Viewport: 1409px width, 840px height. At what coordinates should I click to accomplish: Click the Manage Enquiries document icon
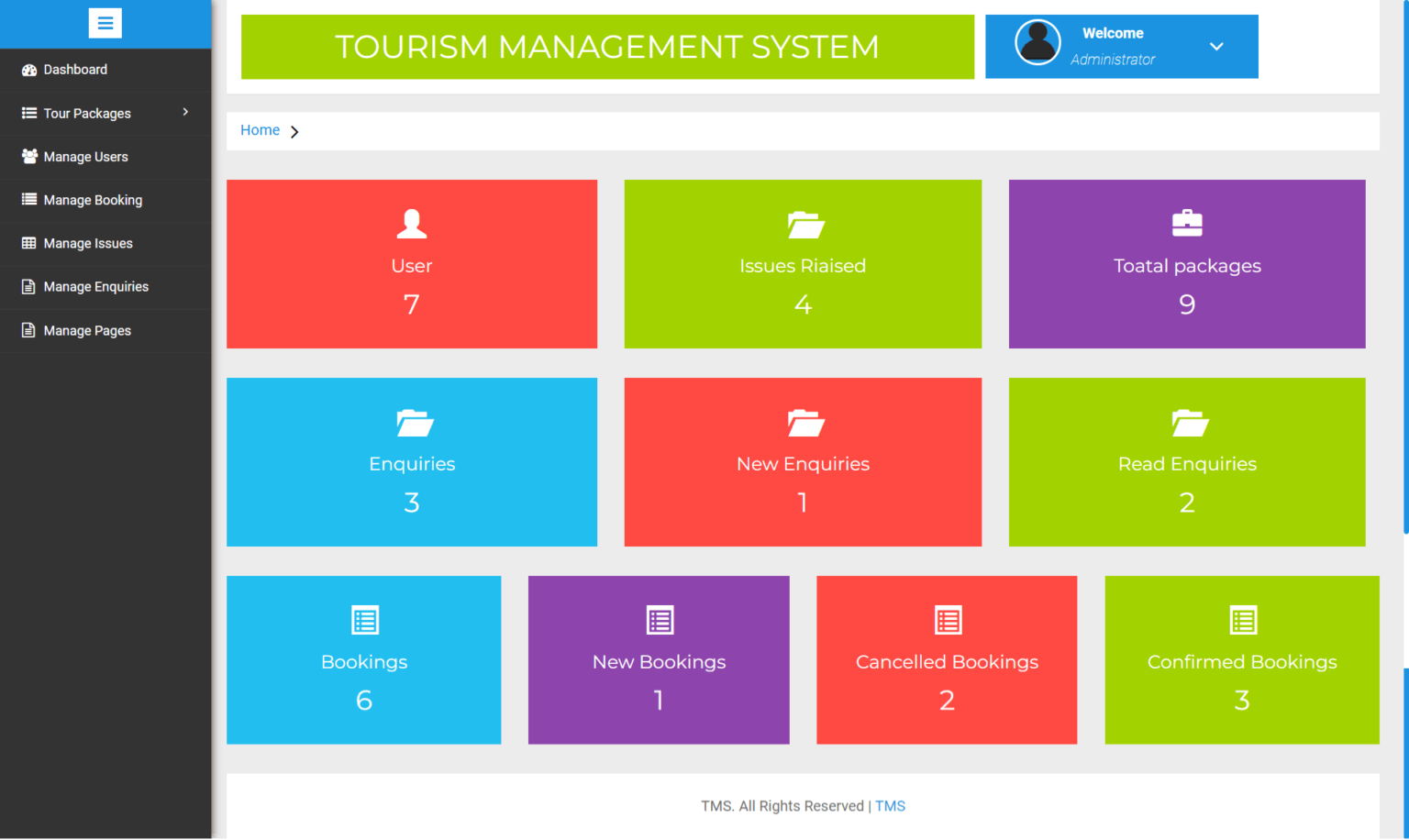click(x=28, y=286)
